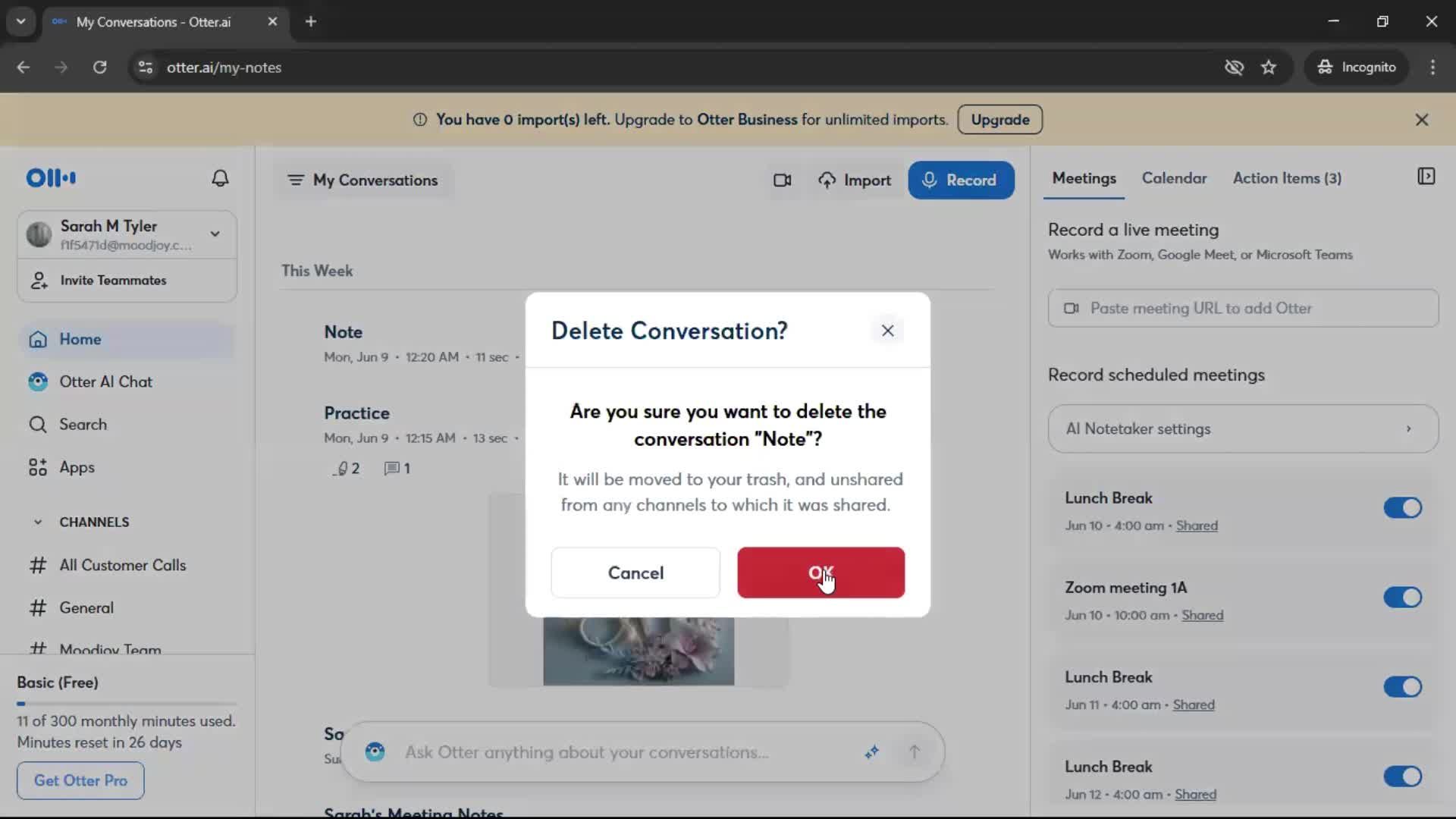Open AI Notetaker settings
This screenshot has width=1456, height=819.
(x=1243, y=429)
